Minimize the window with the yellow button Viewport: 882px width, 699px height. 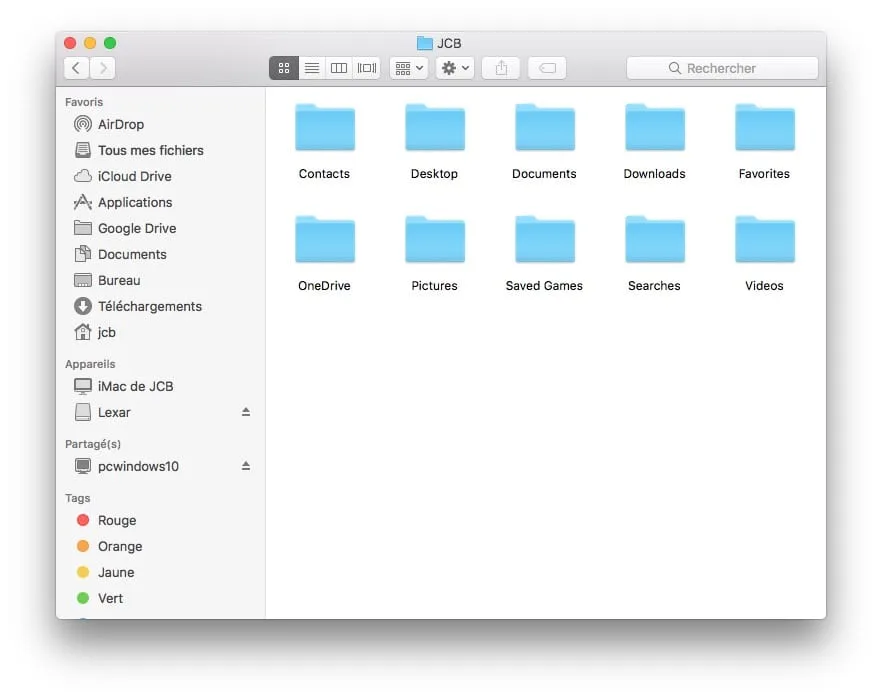[90, 43]
